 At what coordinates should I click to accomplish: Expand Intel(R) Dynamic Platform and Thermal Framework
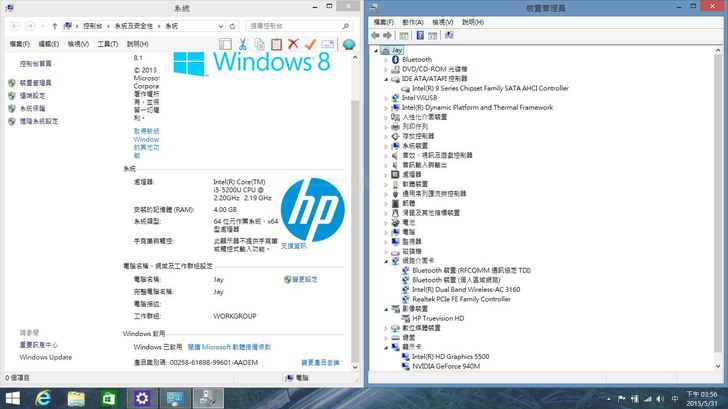tap(387, 107)
